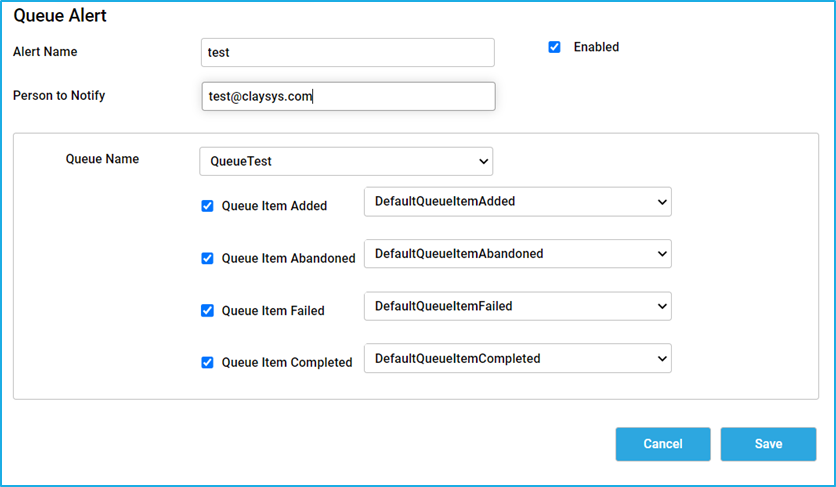Click the Cancel button
836x487 pixels.
pyautogui.click(x=663, y=444)
